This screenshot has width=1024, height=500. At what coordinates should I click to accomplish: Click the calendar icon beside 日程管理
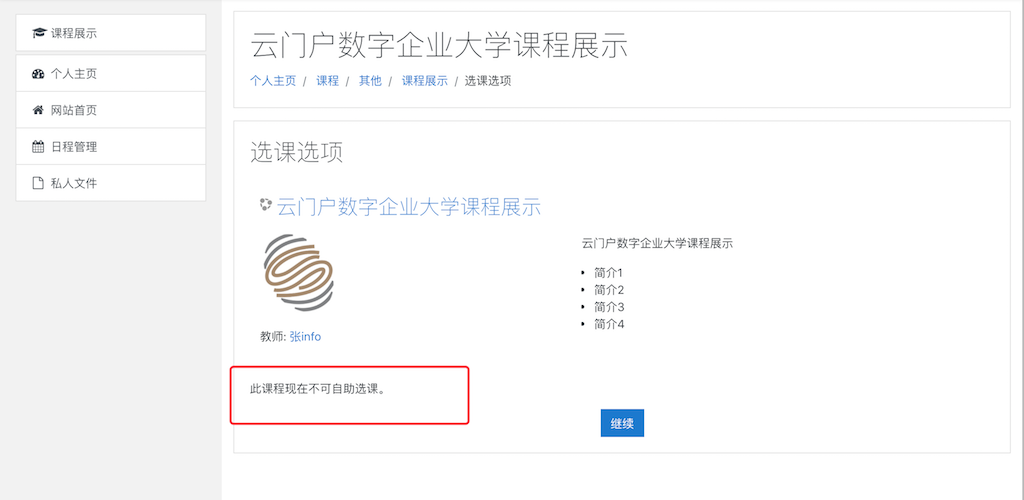38,147
